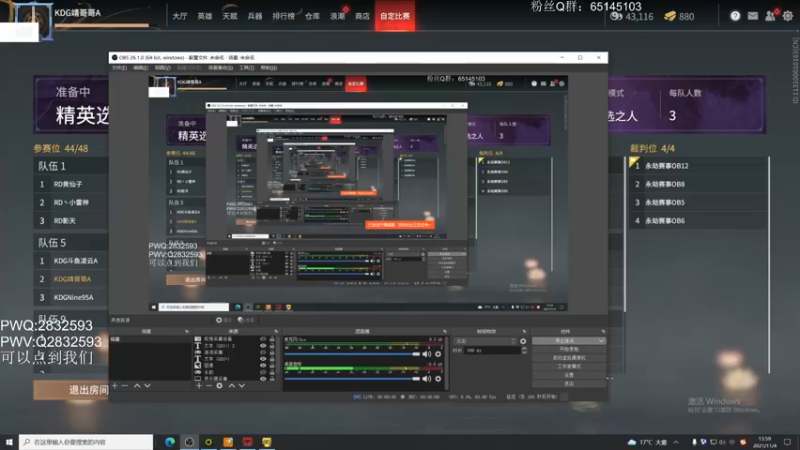Click the Windows taskbar search box
800x450 pixels.
(x=86, y=442)
